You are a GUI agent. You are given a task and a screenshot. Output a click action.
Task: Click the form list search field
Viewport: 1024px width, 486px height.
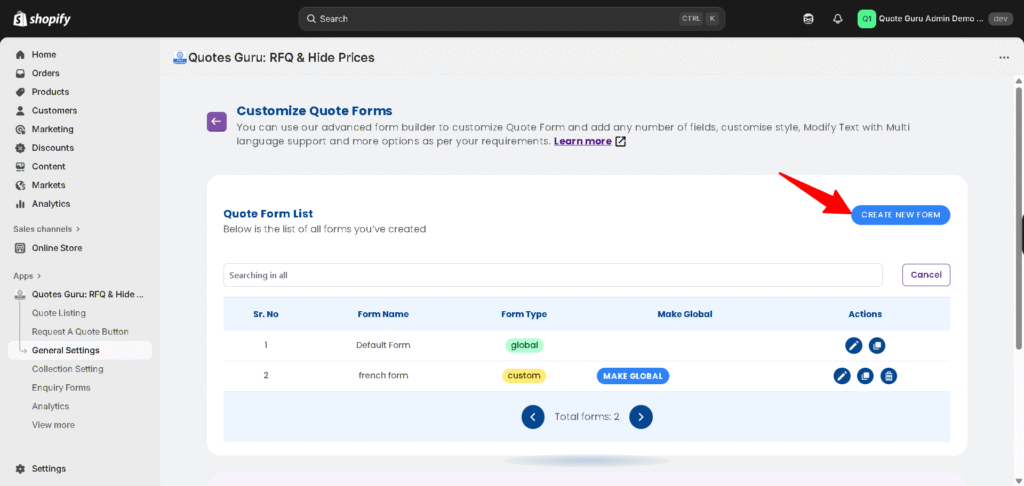click(x=552, y=275)
